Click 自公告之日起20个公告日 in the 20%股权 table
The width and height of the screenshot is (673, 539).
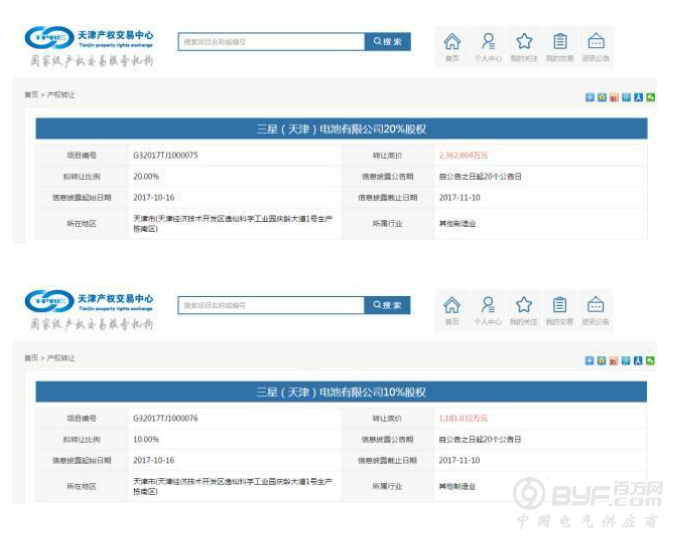coord(480,176)
